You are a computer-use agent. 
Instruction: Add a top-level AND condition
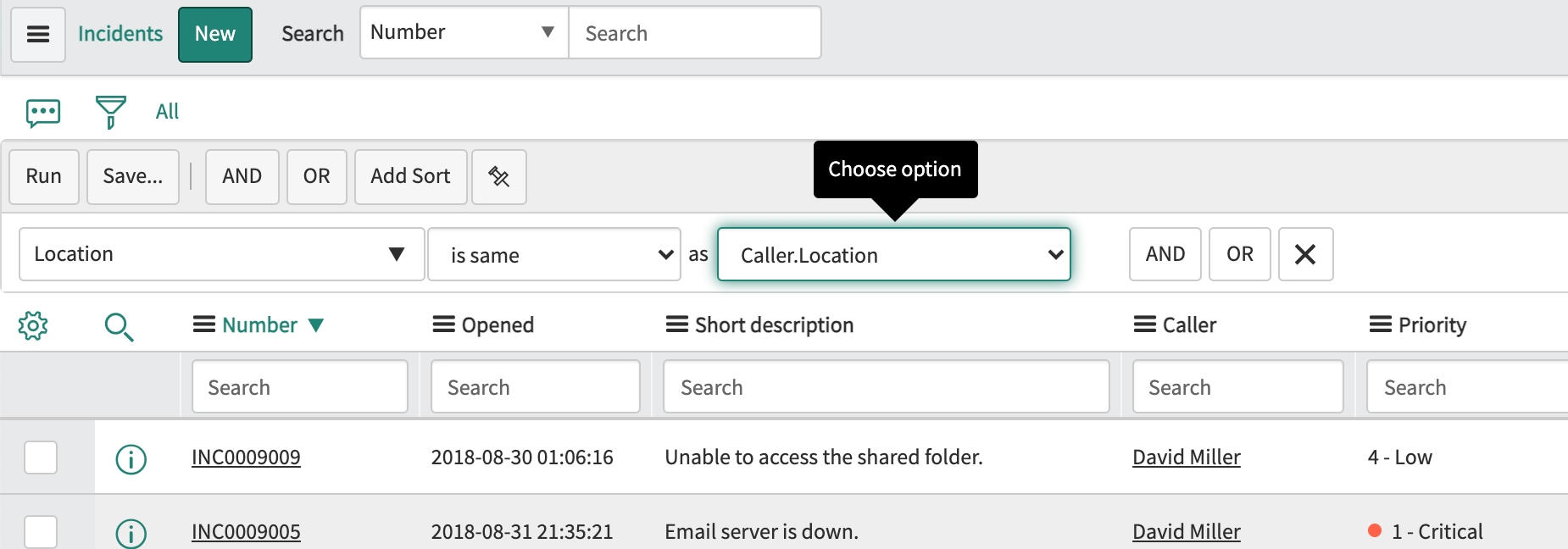pos(242,176)
